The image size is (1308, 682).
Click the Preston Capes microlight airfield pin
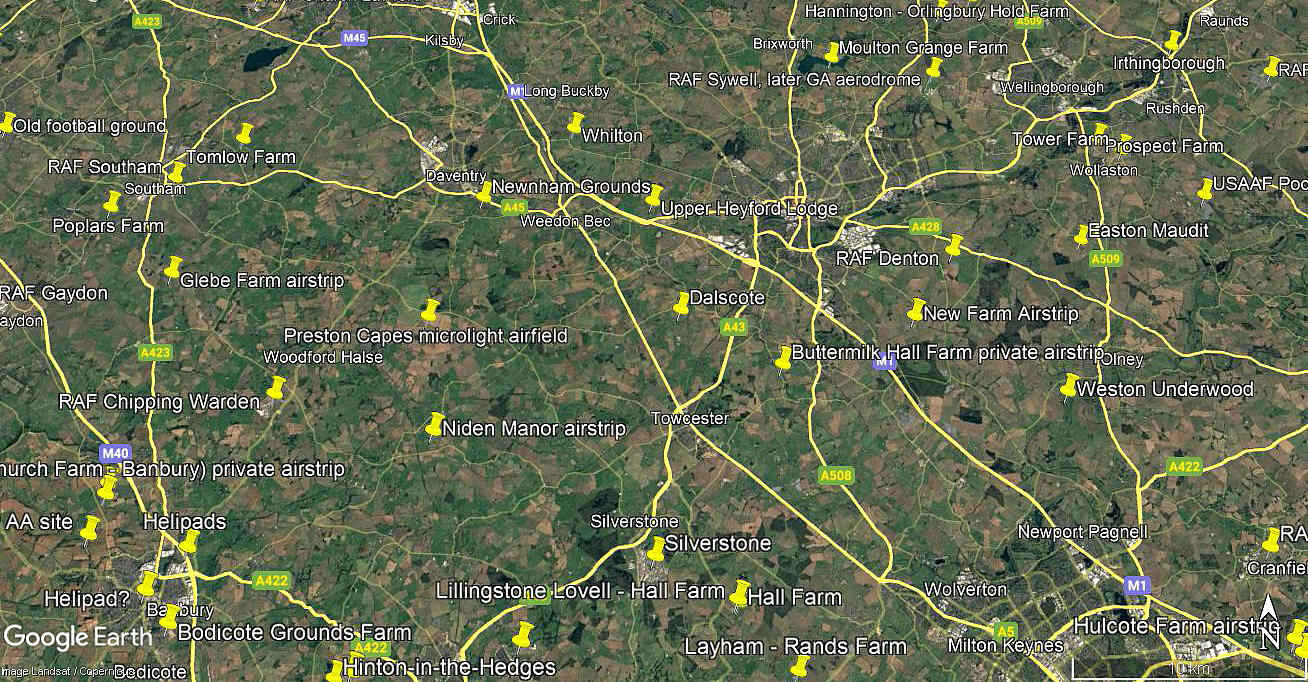pyautogui.click(x=430, y=310)
